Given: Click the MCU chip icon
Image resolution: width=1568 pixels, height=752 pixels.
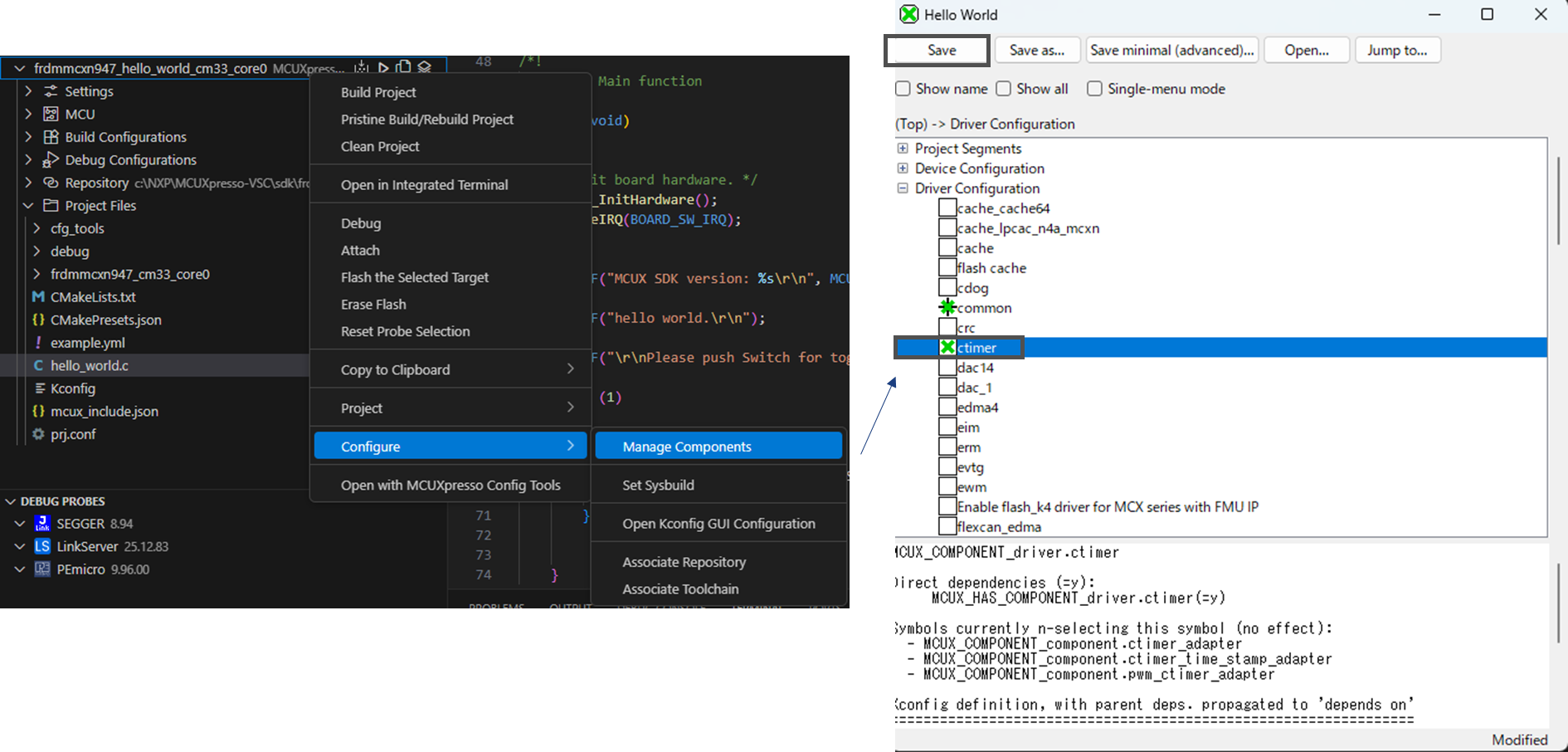Looking at the screenshot, I should click(51, 114).
